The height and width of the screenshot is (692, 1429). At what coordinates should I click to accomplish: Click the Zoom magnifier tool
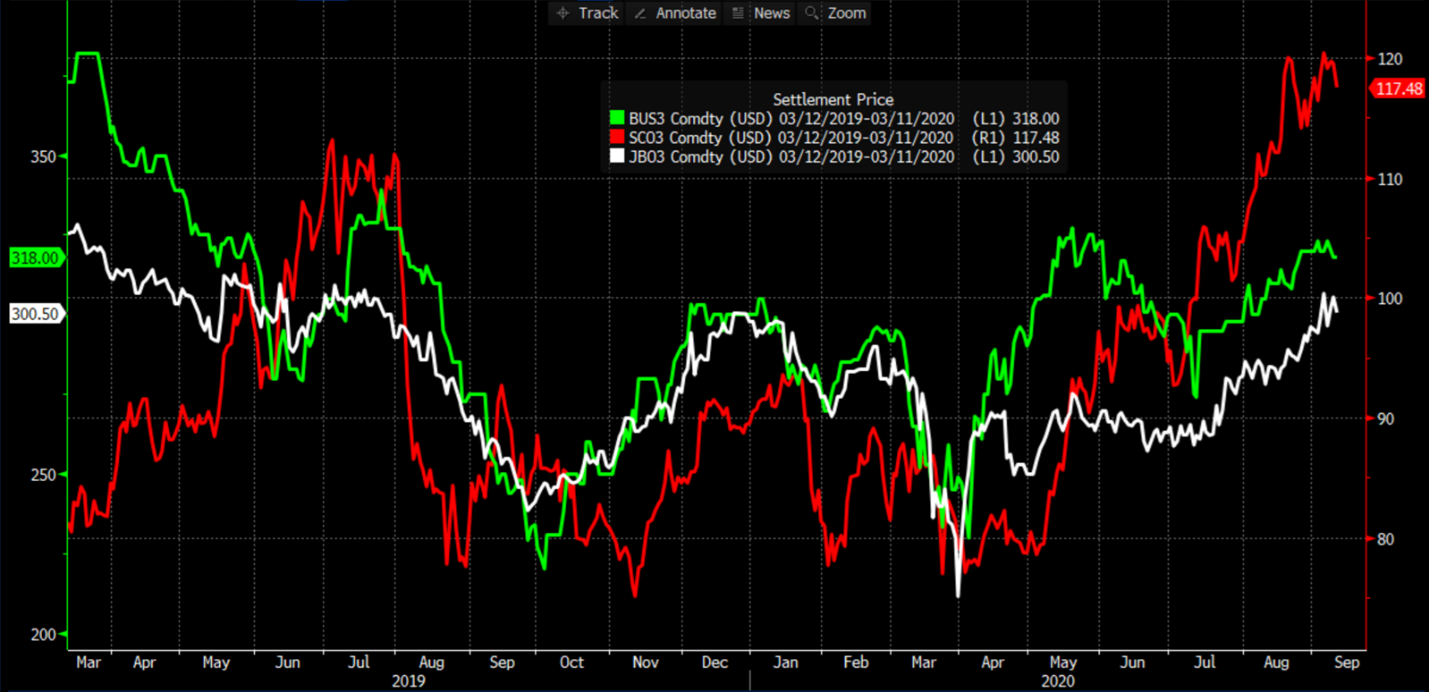[835, 13]
